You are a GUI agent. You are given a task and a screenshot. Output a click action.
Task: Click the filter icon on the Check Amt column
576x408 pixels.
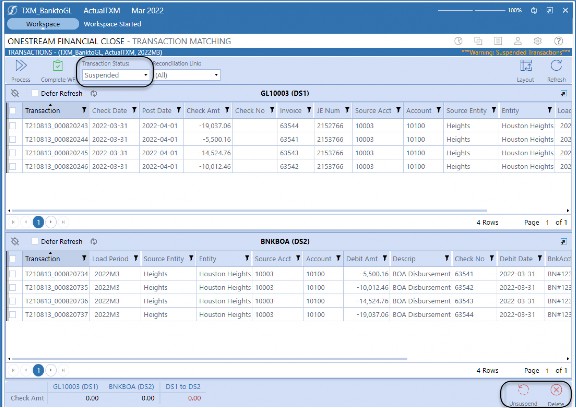227,110
